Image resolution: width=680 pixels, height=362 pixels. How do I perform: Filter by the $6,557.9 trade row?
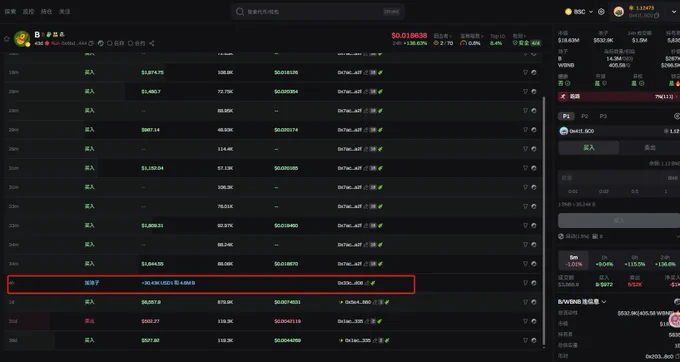(525, 302)
